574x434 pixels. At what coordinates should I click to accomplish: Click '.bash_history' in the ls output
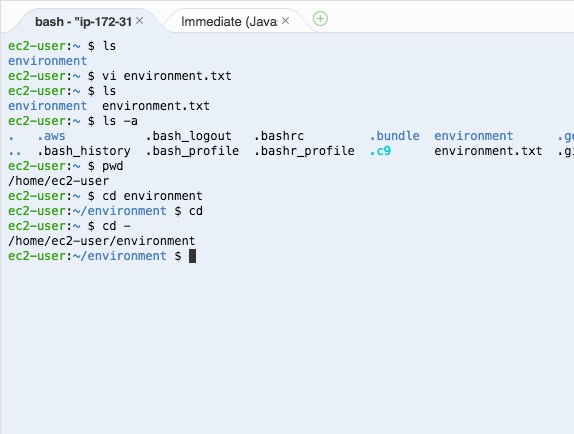pyautogui.click(x=84, y=151)
